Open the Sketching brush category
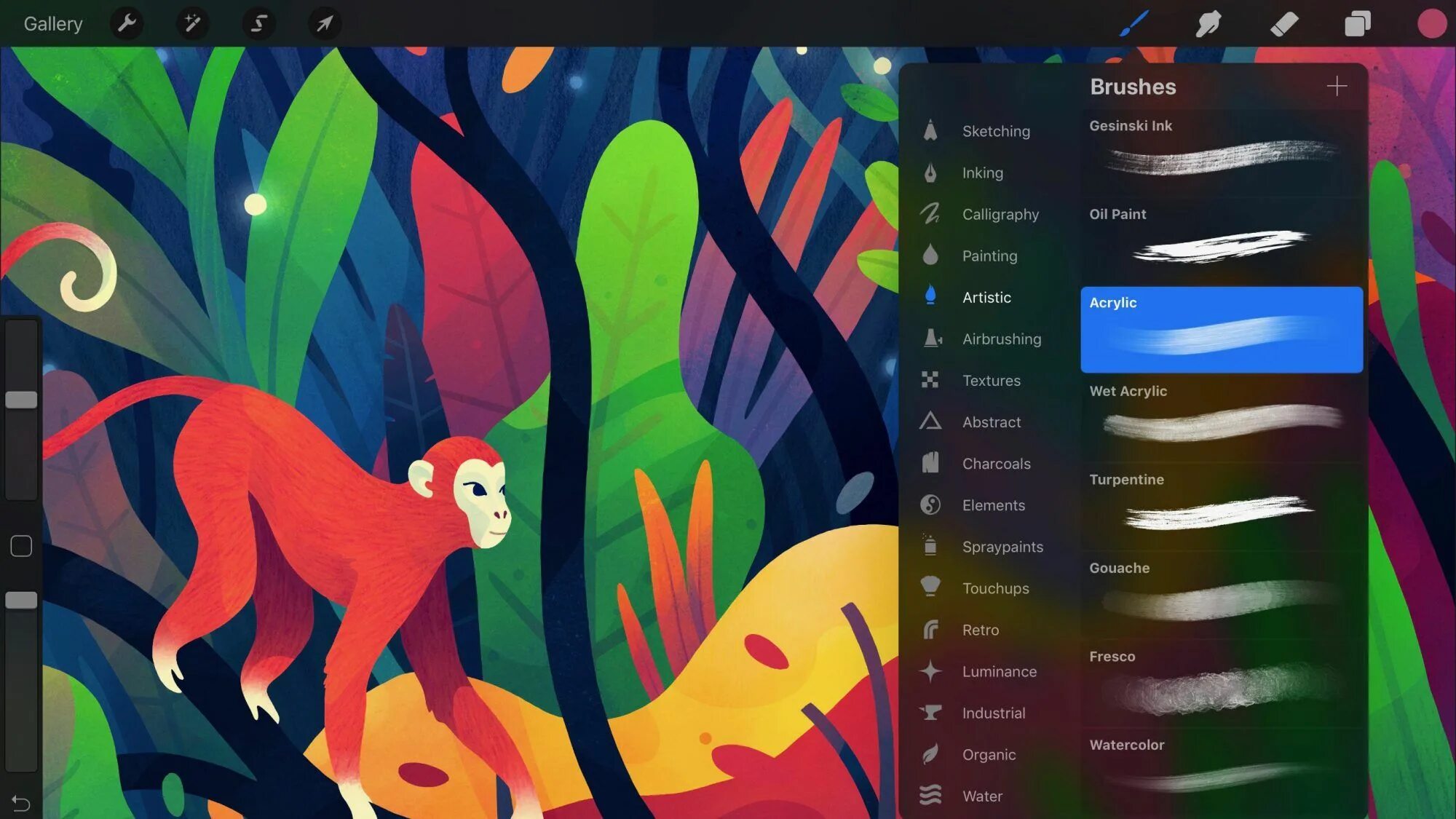The height and width of the screenshot is (819, 1456). tap(995, 131)
